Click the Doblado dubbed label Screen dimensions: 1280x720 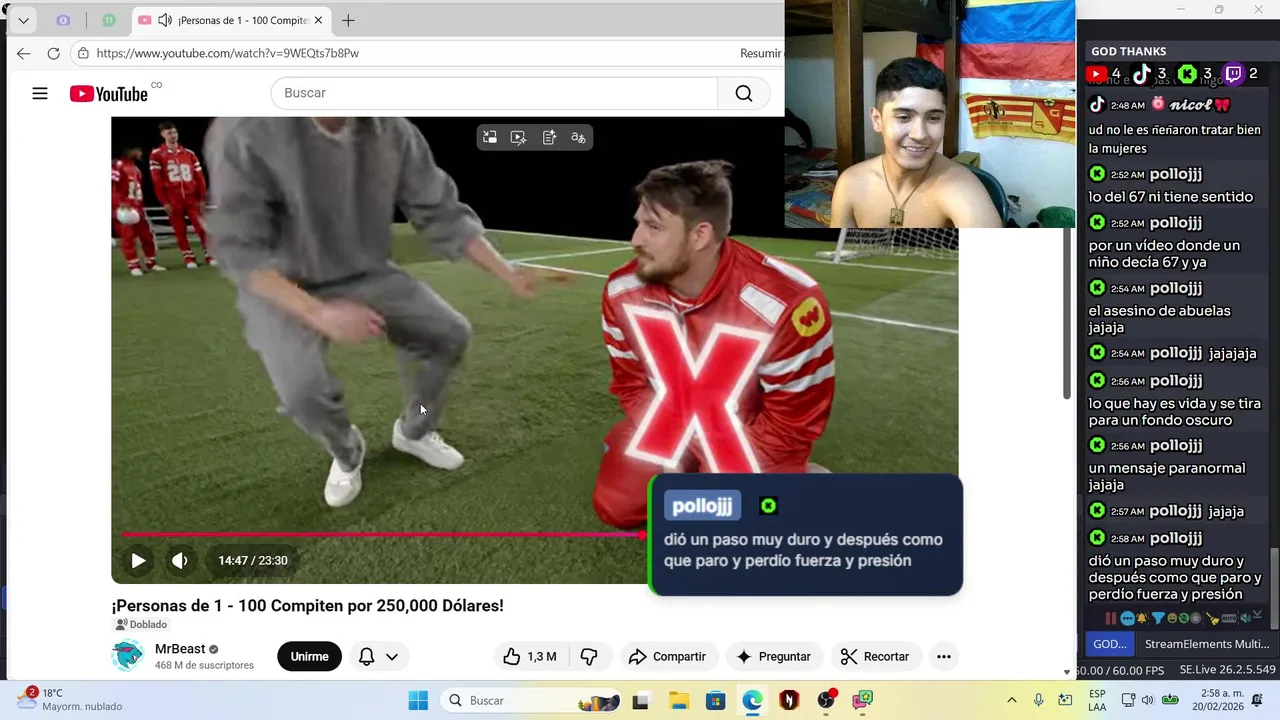pyautogui.click(x=141, y=625)
